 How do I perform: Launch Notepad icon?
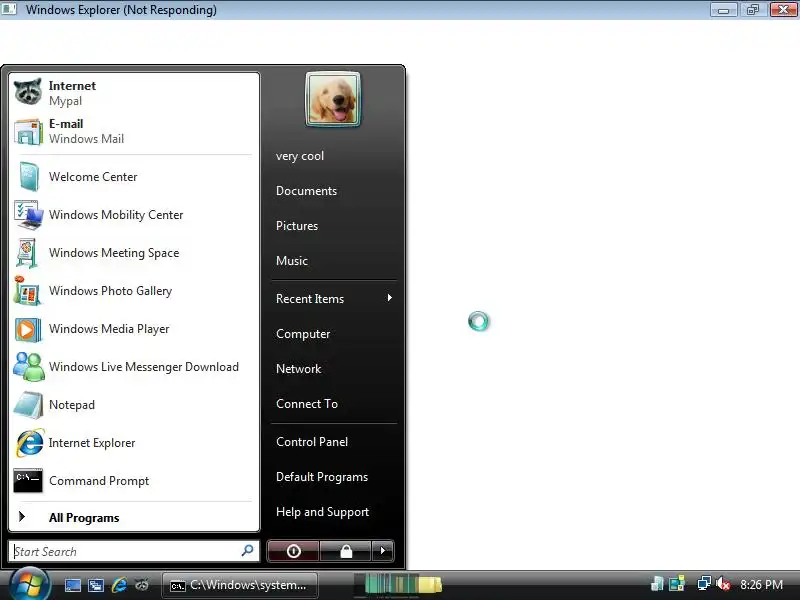point(28,405)
